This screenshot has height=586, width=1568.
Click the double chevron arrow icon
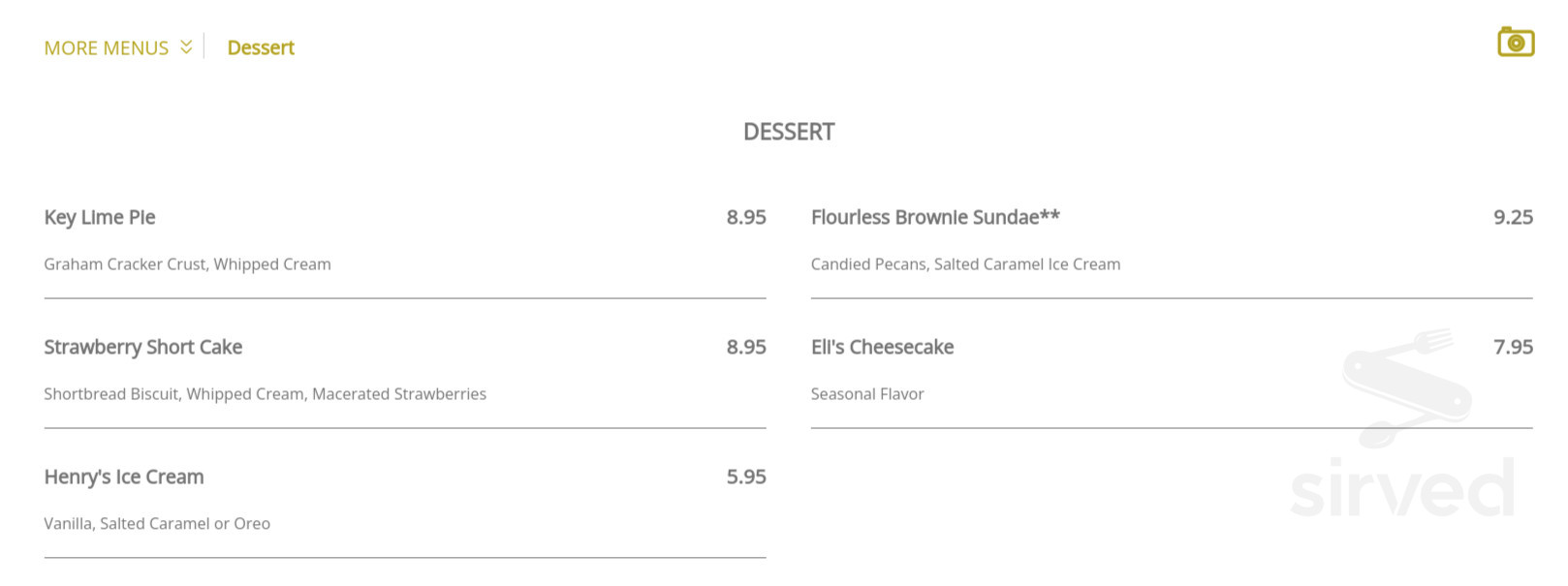(x=186, y=46)
